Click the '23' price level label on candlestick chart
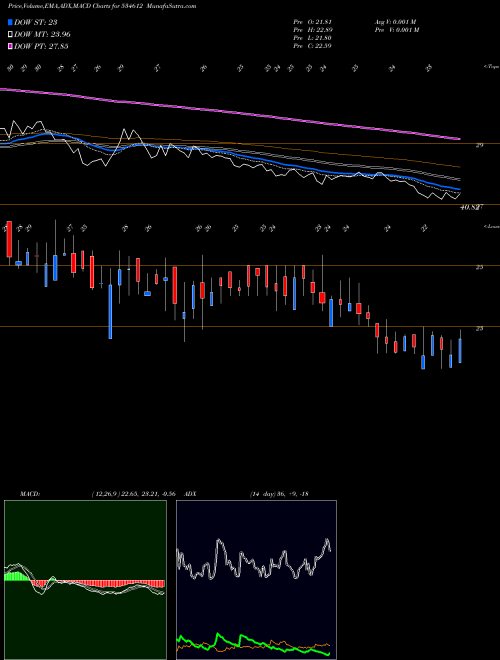500x660 pixels. 479,328
